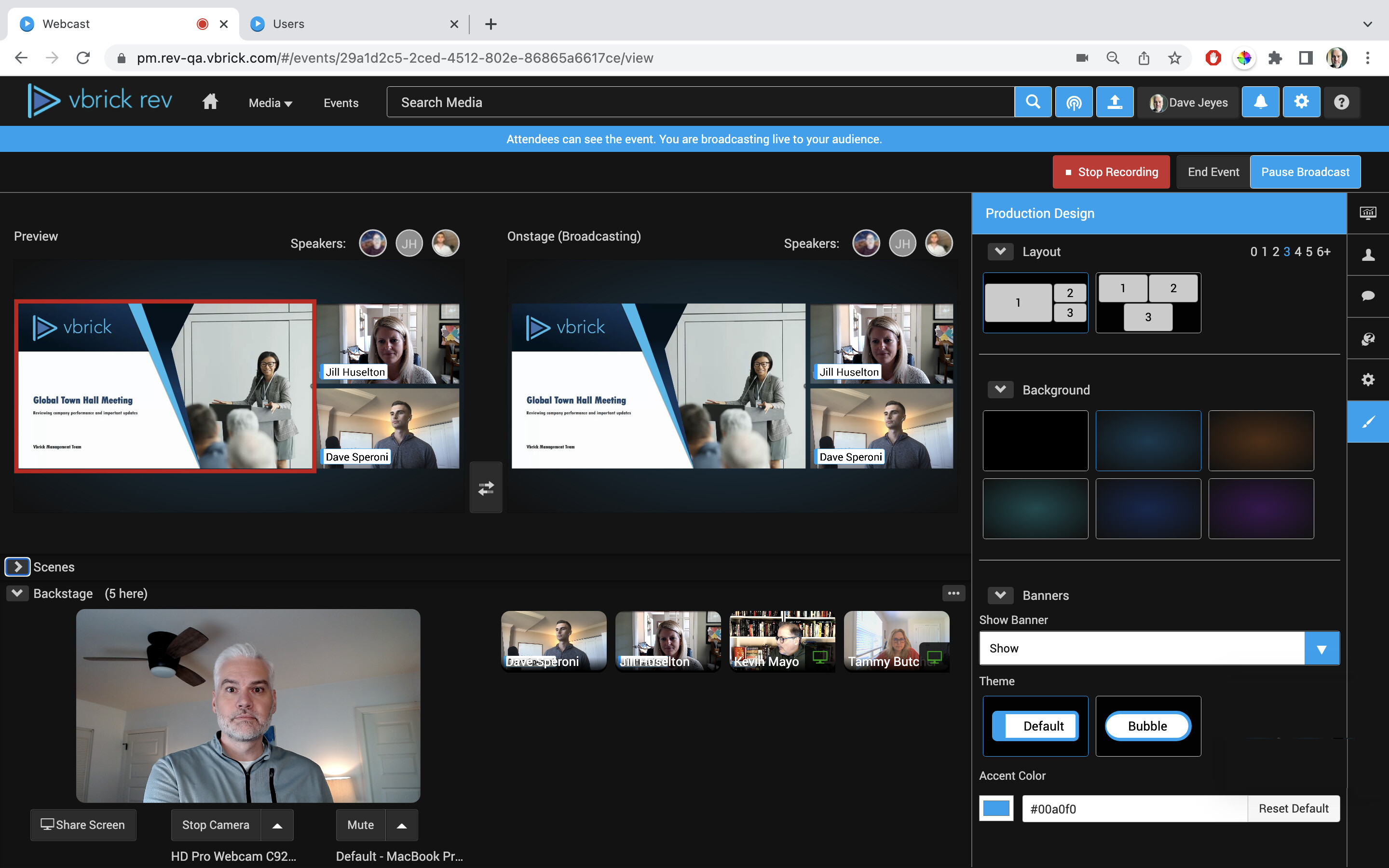Collapse the Banners section

click(1000, 595)
